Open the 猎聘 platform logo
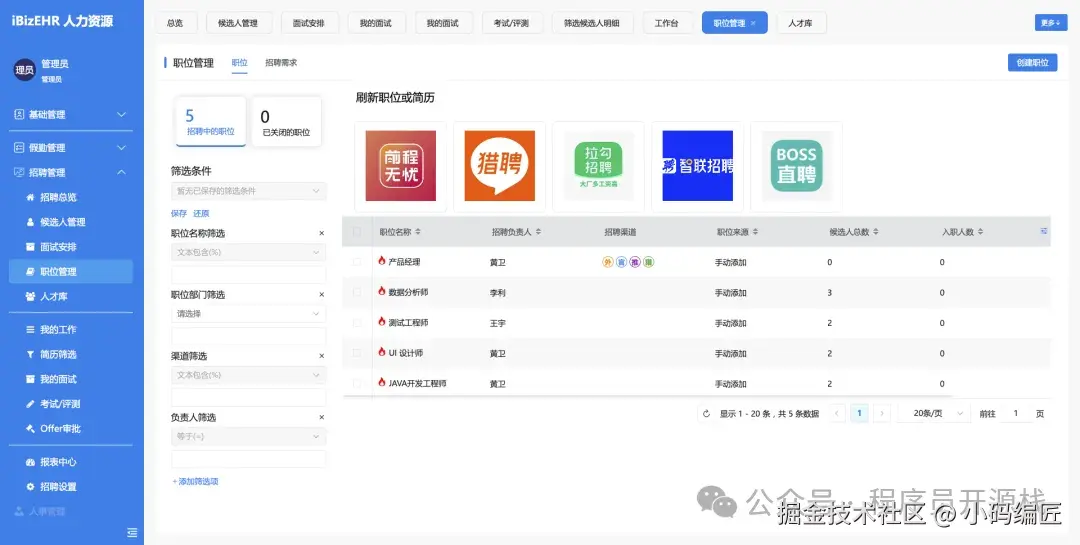 click(499, 166)
